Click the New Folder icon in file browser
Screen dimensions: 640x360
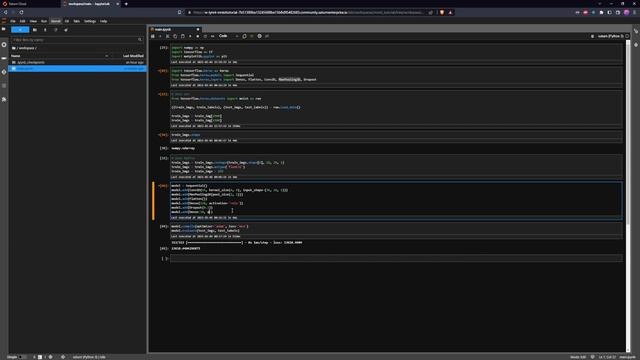coord(35,30)
